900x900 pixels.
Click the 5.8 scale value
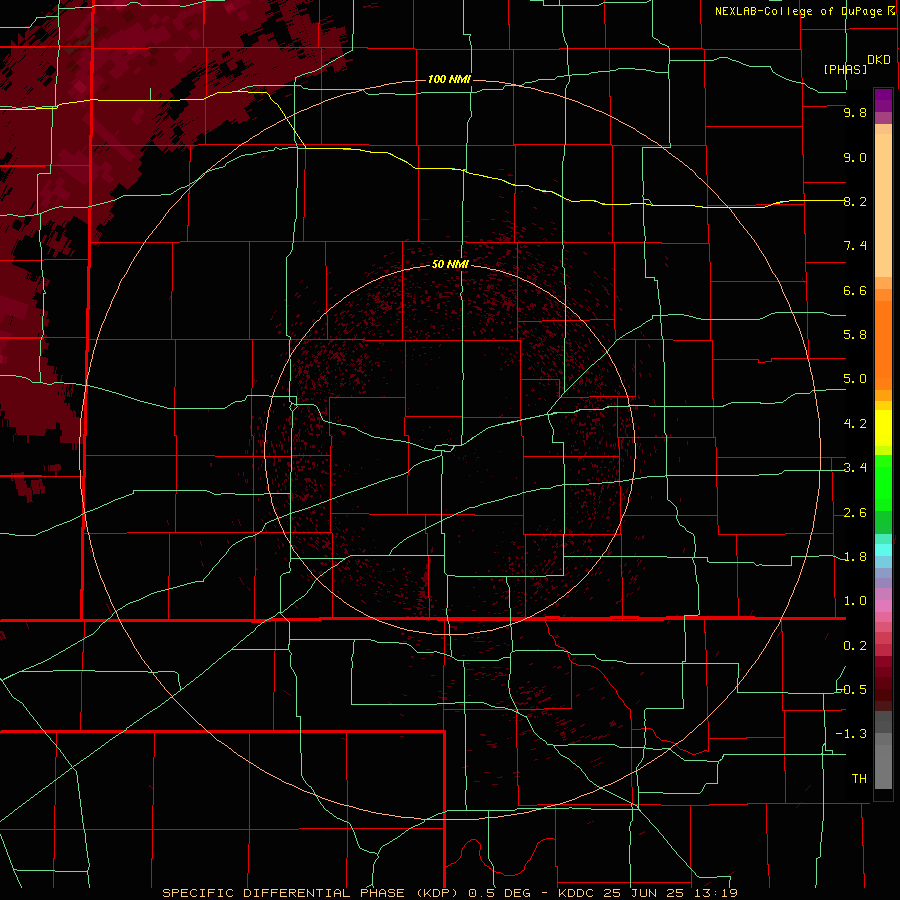tap(855, 335)
